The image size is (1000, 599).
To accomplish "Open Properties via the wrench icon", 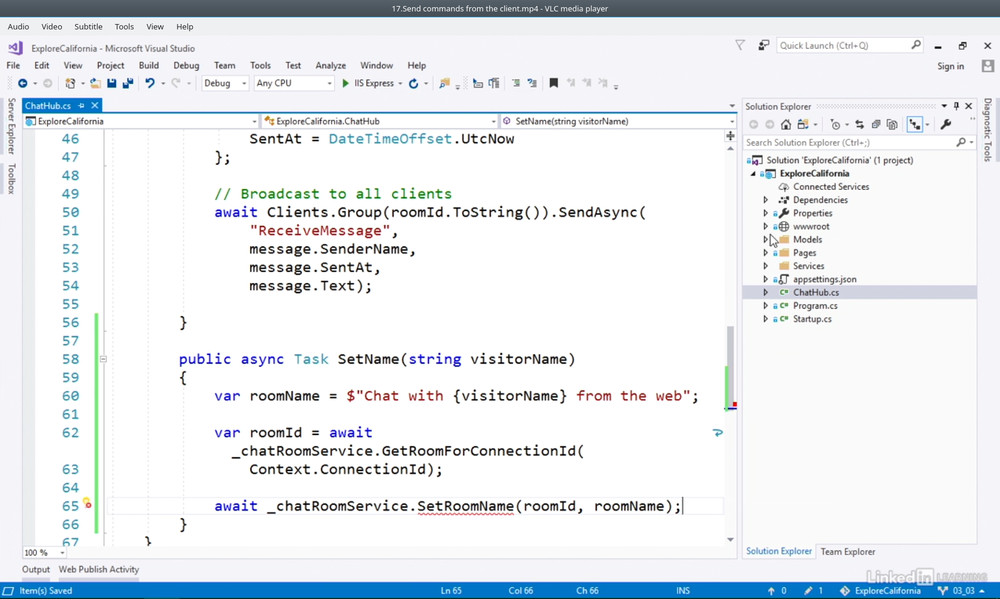I will tap(946, 124).
